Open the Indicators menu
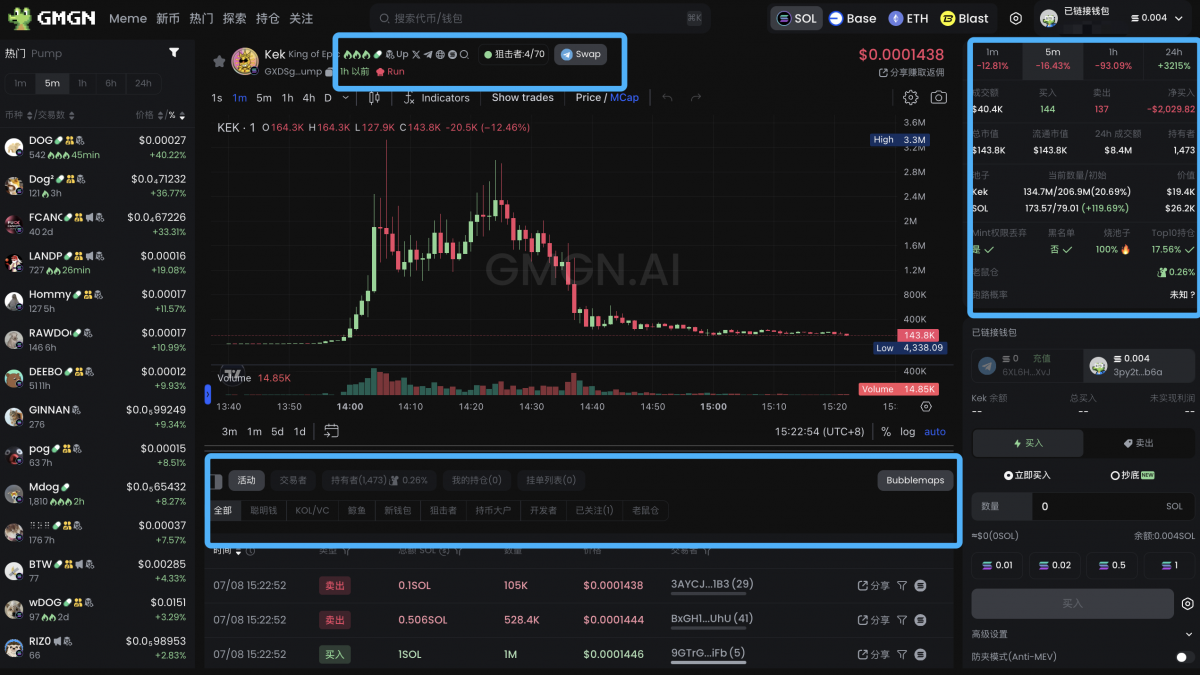This screenshot has height=675, width=1200. point(437,98)
